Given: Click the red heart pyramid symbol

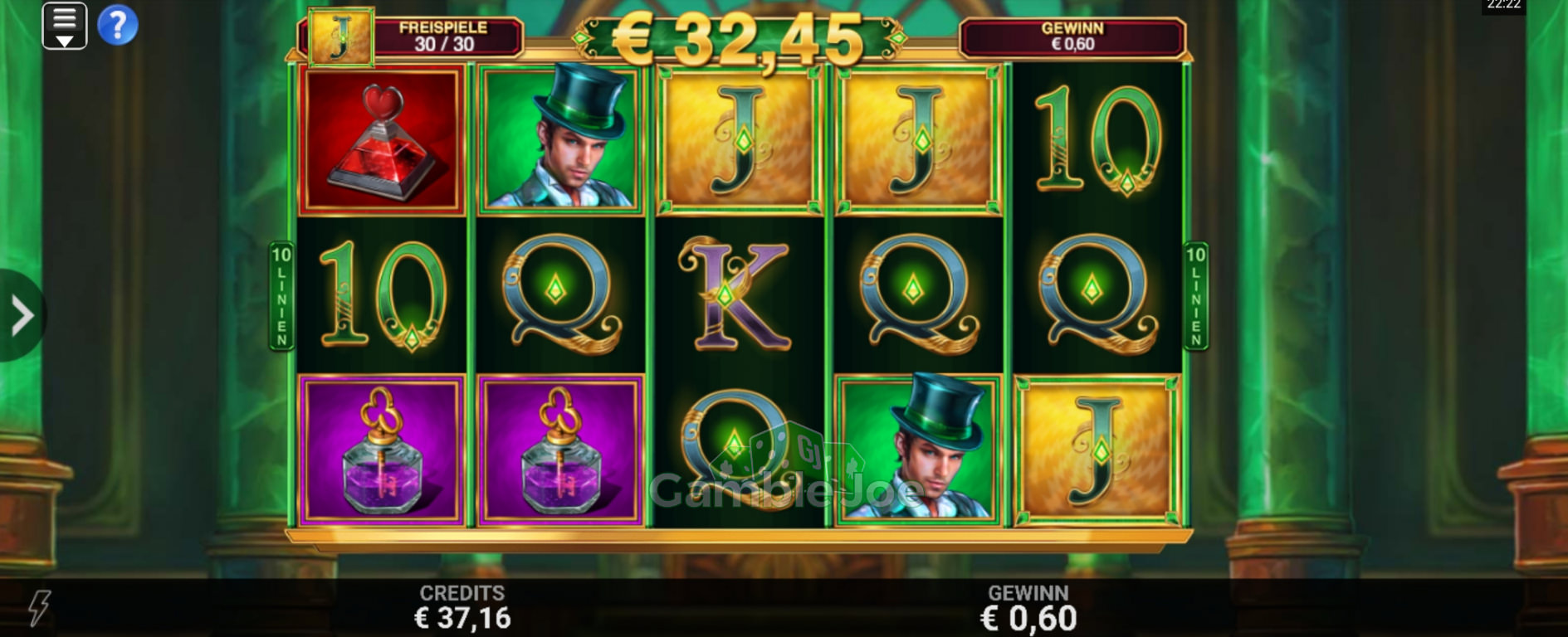Looking at the screenshot, I should (x=381, y=141).
